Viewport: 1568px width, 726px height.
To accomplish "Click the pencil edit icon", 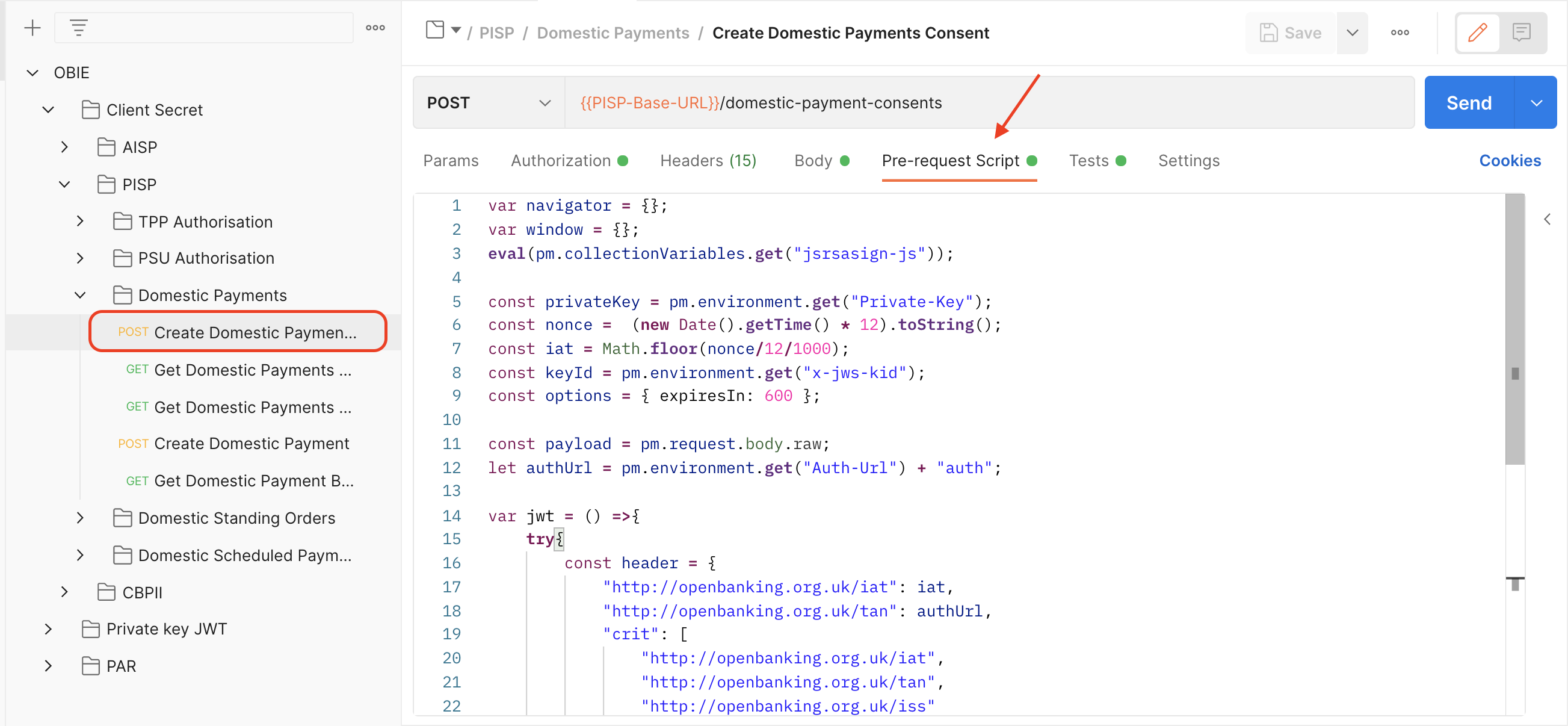I will click(1479, 33).
